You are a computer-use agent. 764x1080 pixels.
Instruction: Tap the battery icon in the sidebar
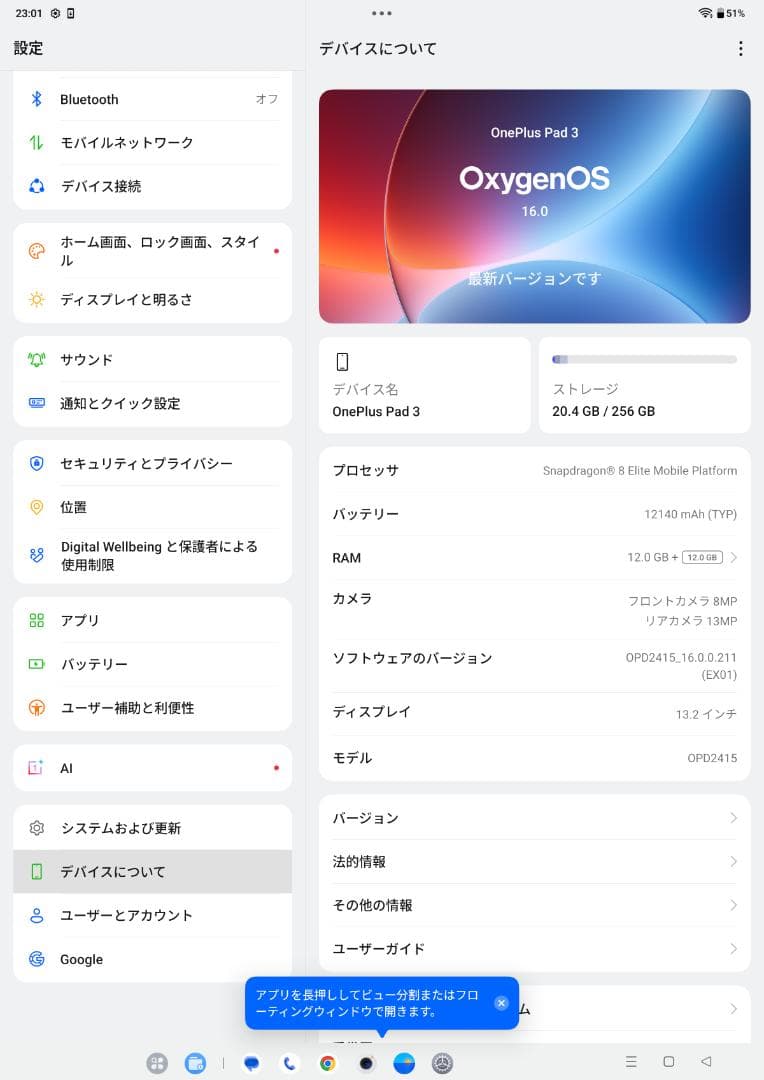tap(37, 664)
